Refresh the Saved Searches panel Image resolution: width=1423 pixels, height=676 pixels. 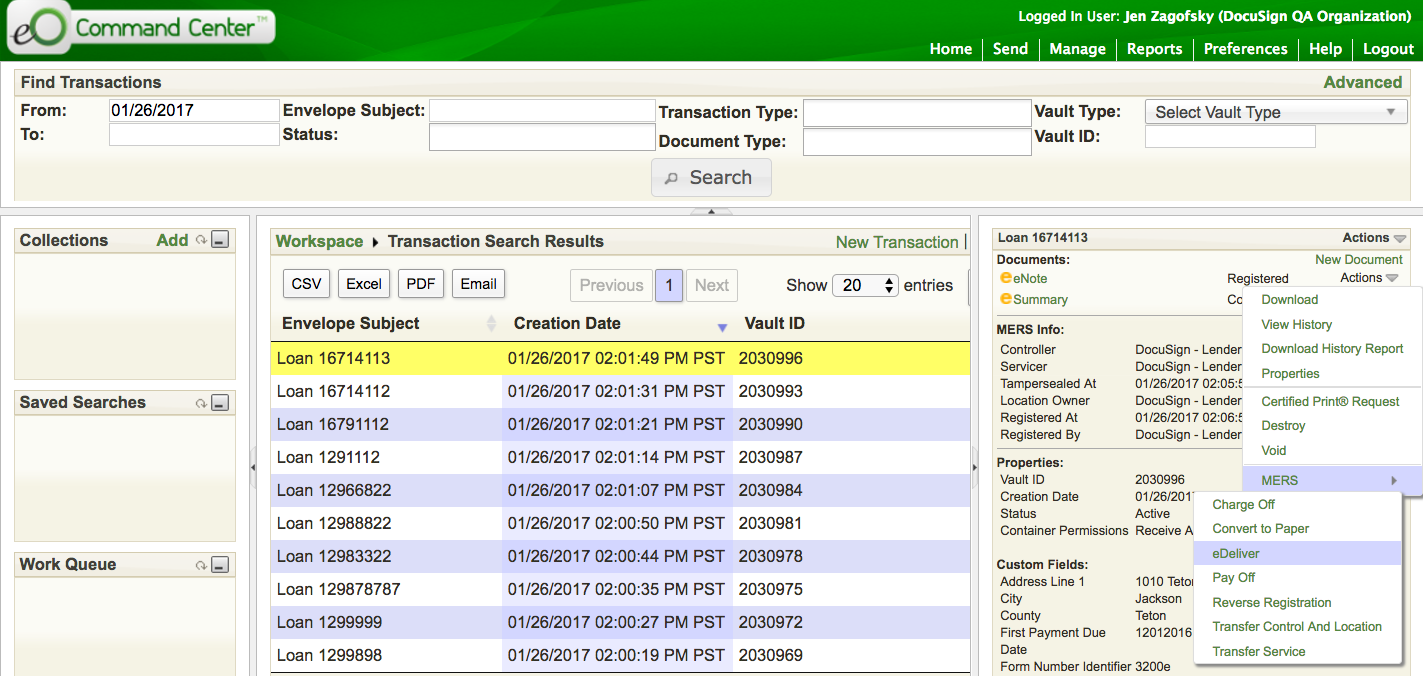coord(201,403)
